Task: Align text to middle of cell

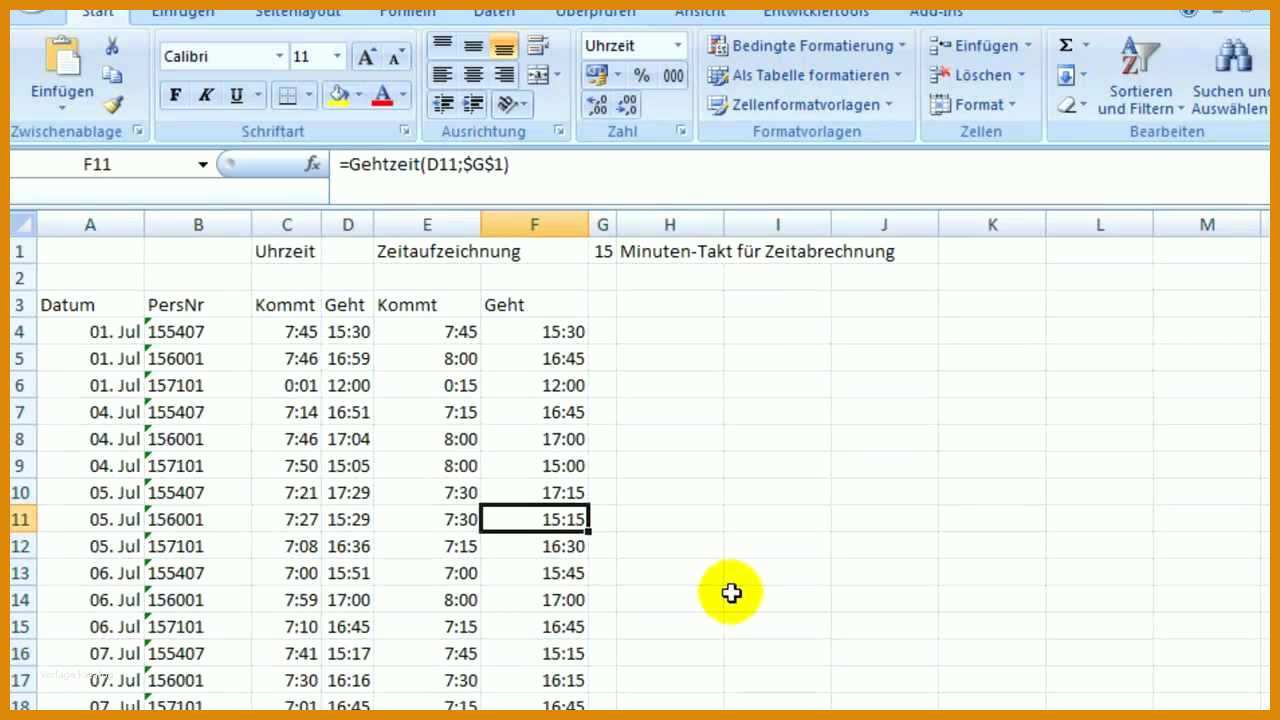Action: pos(473,45)
